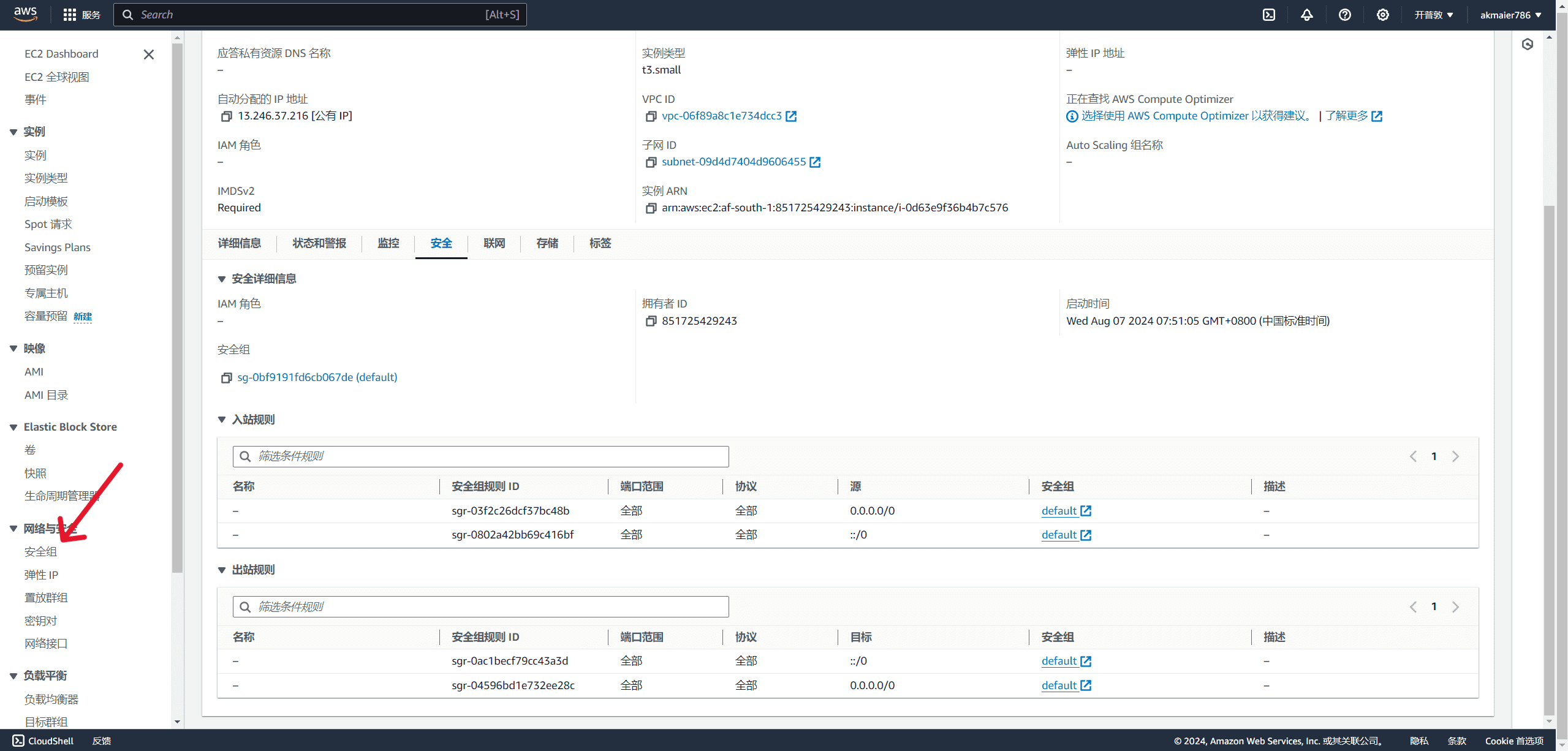Click the main page vertical scrollbar
Screen dimensions: 1568x751
pos(1548,459)
